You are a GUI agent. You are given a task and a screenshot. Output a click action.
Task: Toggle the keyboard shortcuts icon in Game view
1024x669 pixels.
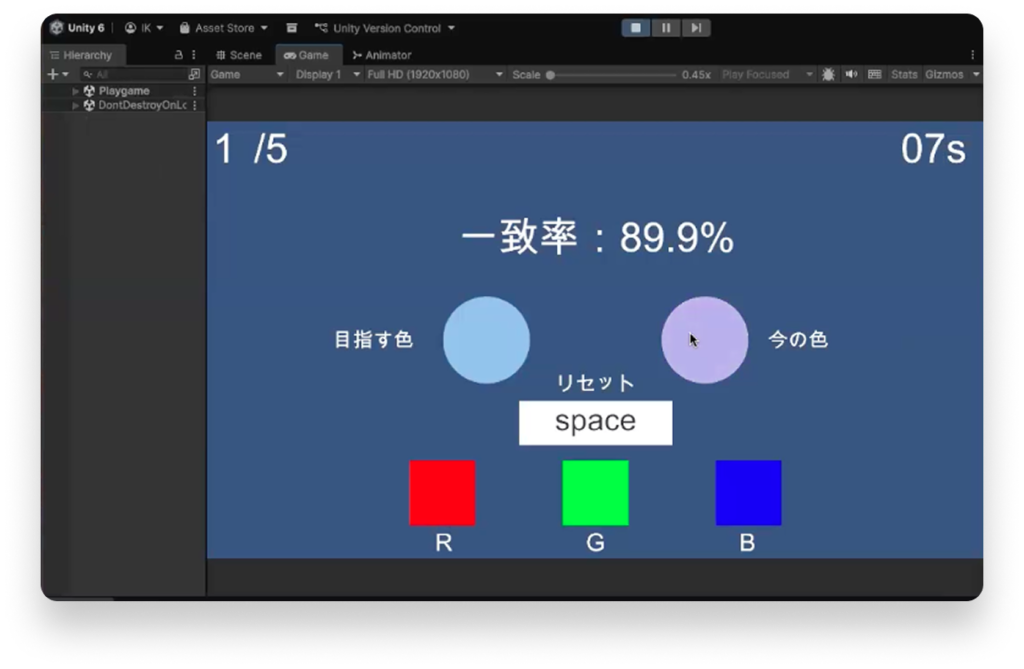click(x=875, y=75)
